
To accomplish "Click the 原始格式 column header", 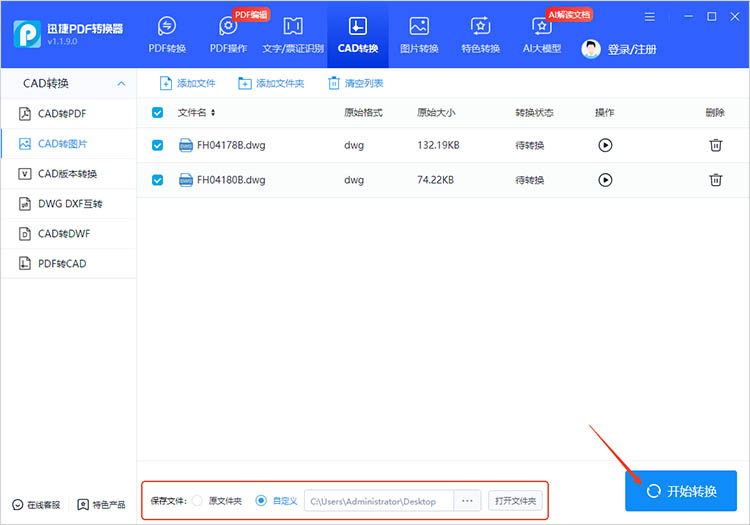I will (363, 112).
